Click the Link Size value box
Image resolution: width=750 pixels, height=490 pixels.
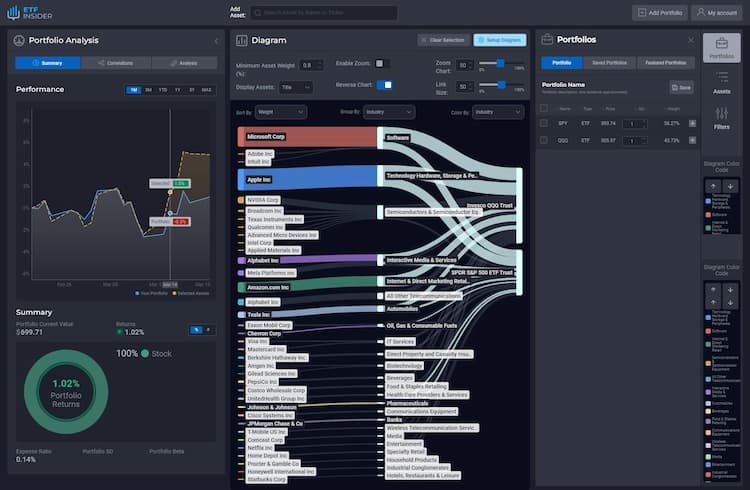pyautogui.click(x=464, y=87)
